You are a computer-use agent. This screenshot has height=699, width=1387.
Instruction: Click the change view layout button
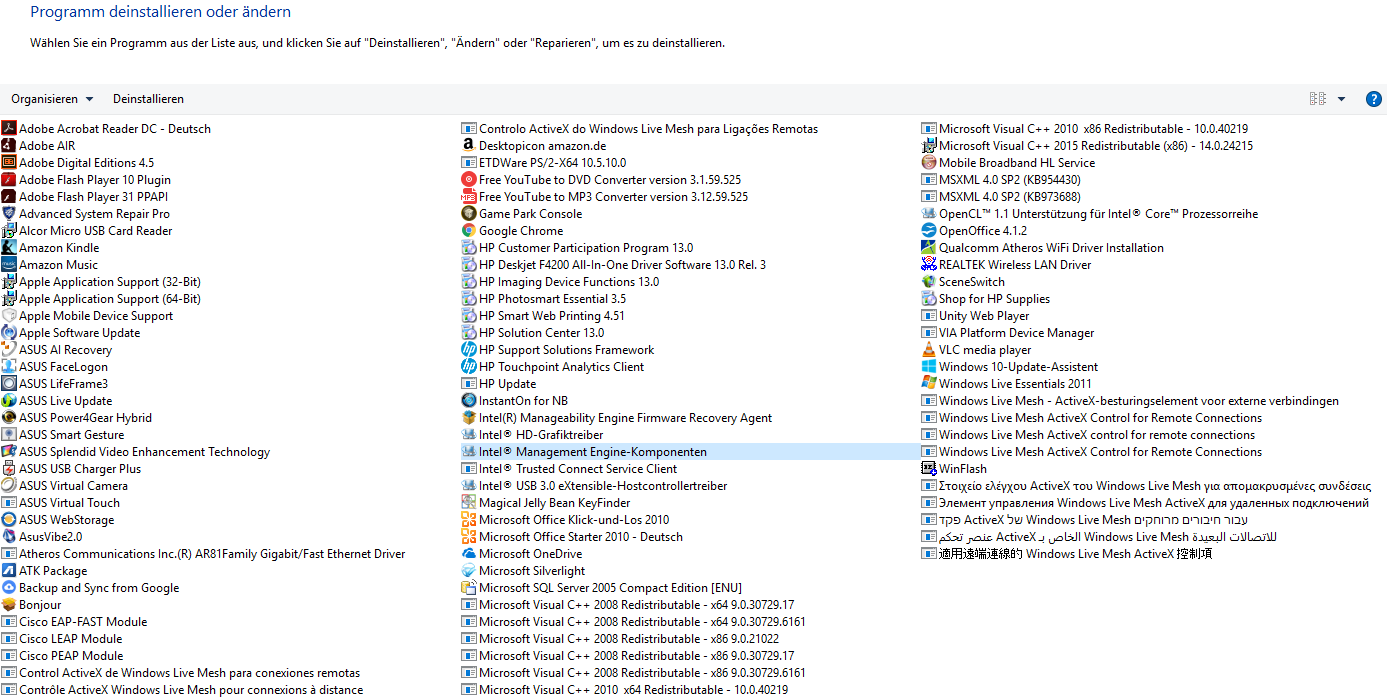pos(1318,99)
